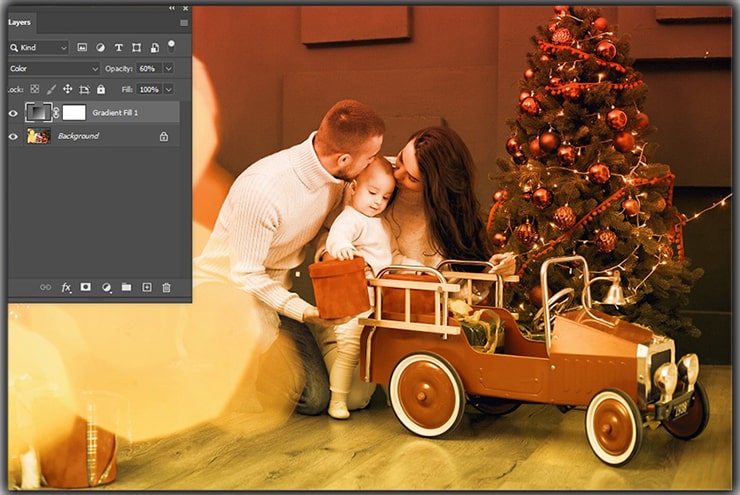
Task: Open the Layers panel tab
Action: click(19, 22)
